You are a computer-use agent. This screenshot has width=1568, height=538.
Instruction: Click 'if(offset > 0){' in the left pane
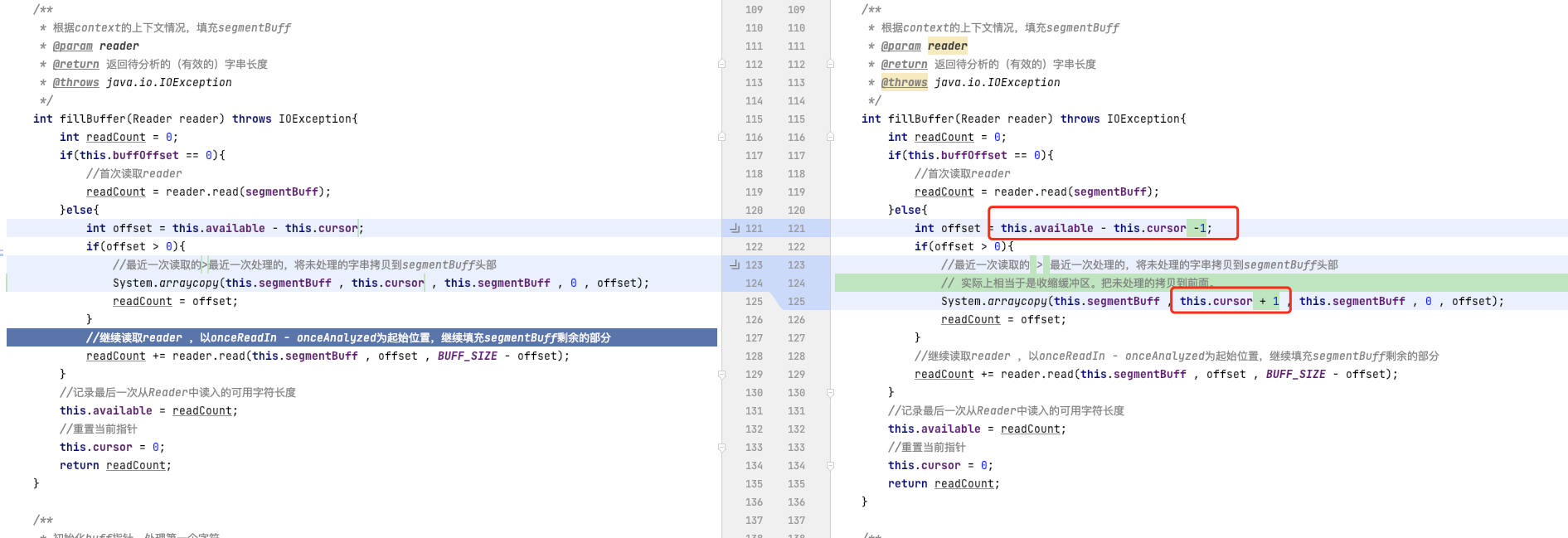pyautogui.click(x=136, y=246)
